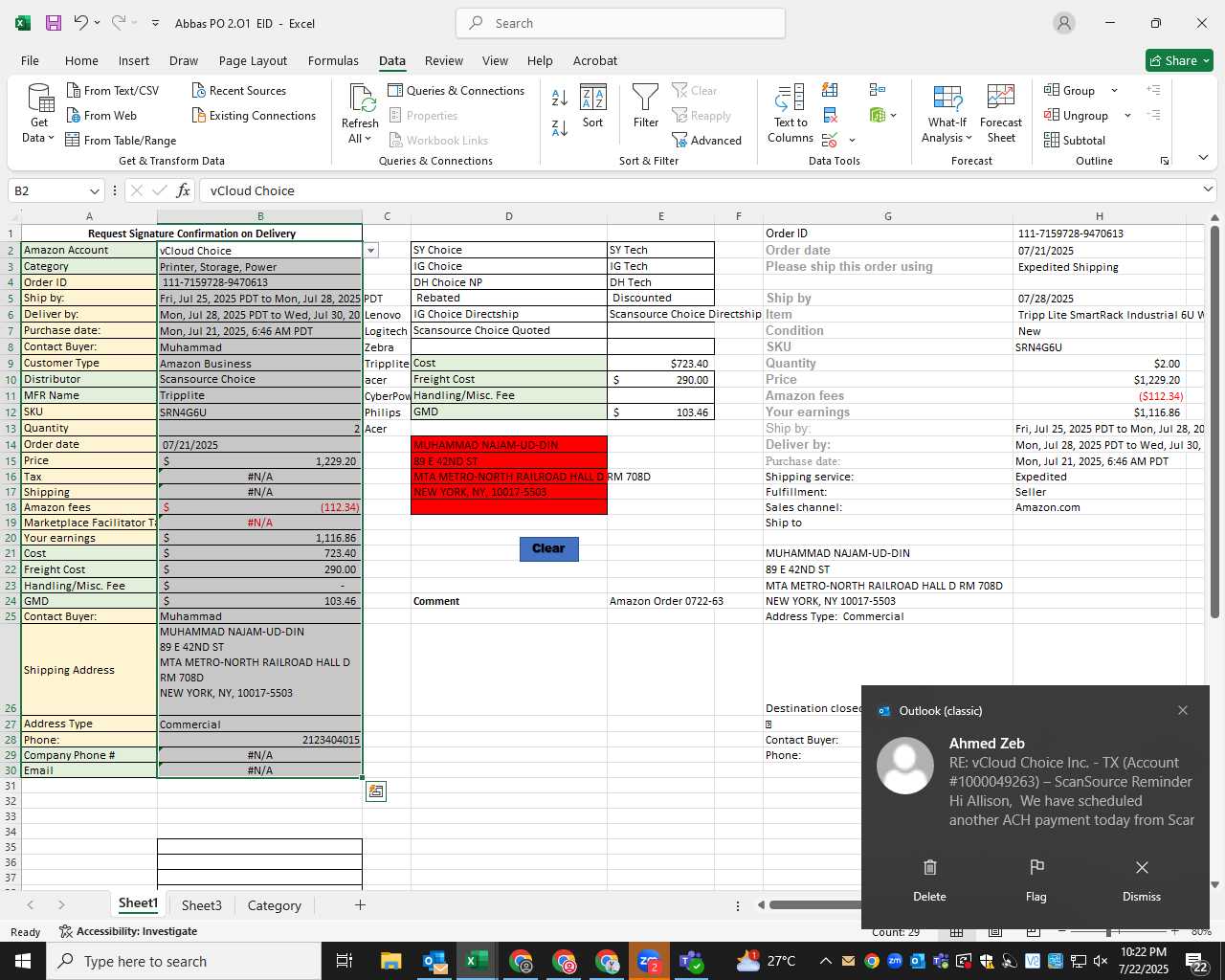Open the File menu
The image size is (1225, 980).
click(30, 60)
